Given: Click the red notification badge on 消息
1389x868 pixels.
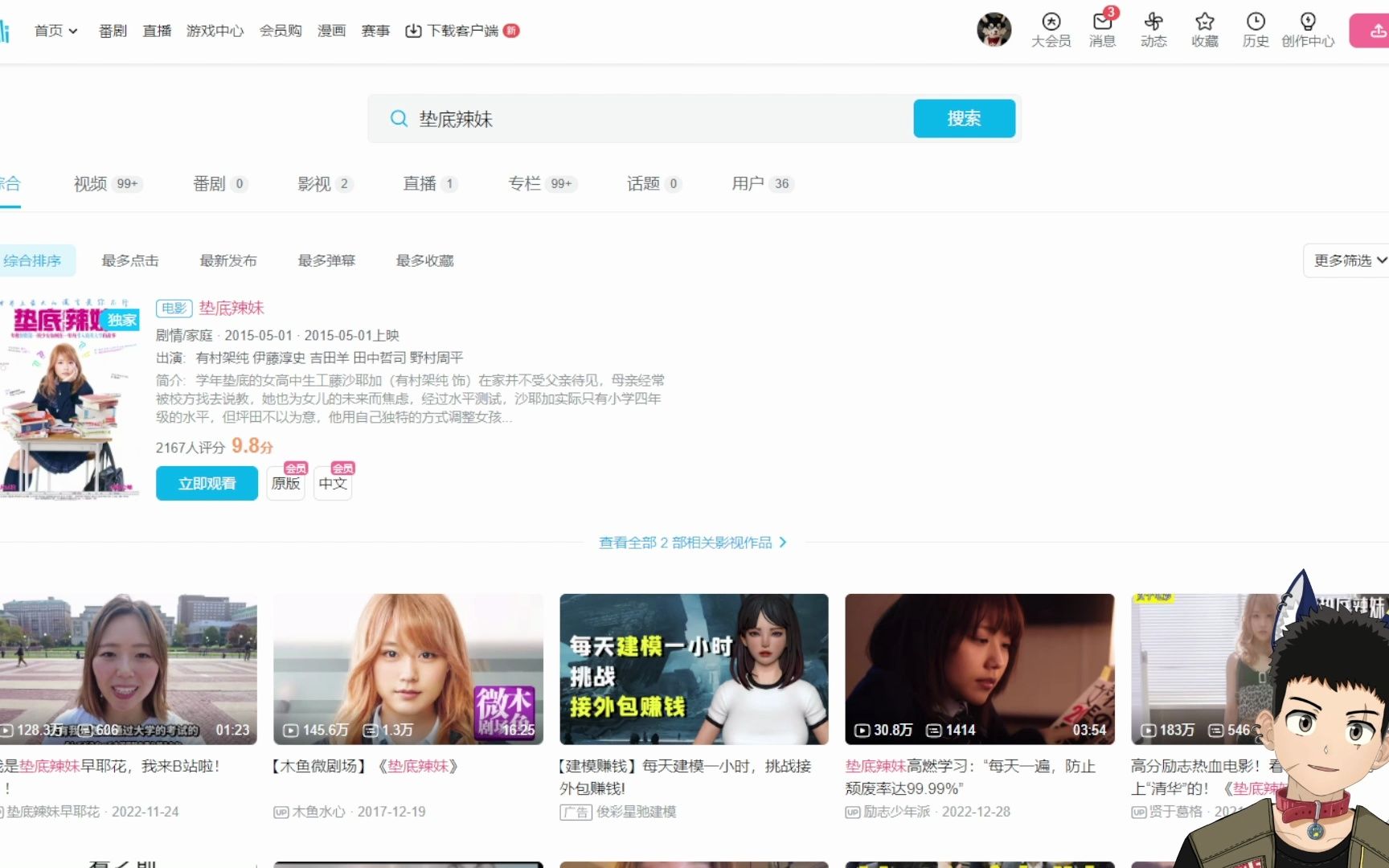Looking at the screenshot, I should (1111, 12).
